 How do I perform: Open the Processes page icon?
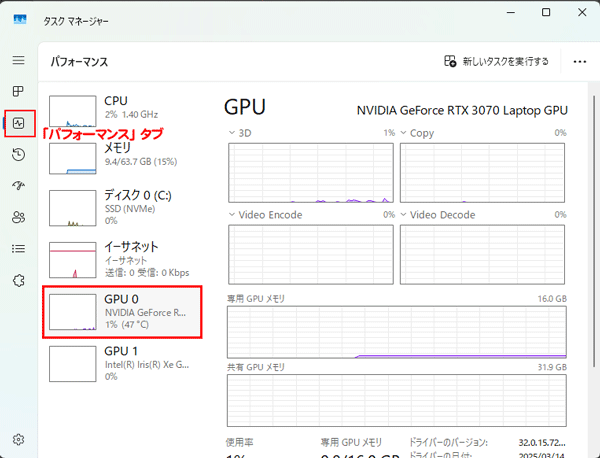[18, 92]
